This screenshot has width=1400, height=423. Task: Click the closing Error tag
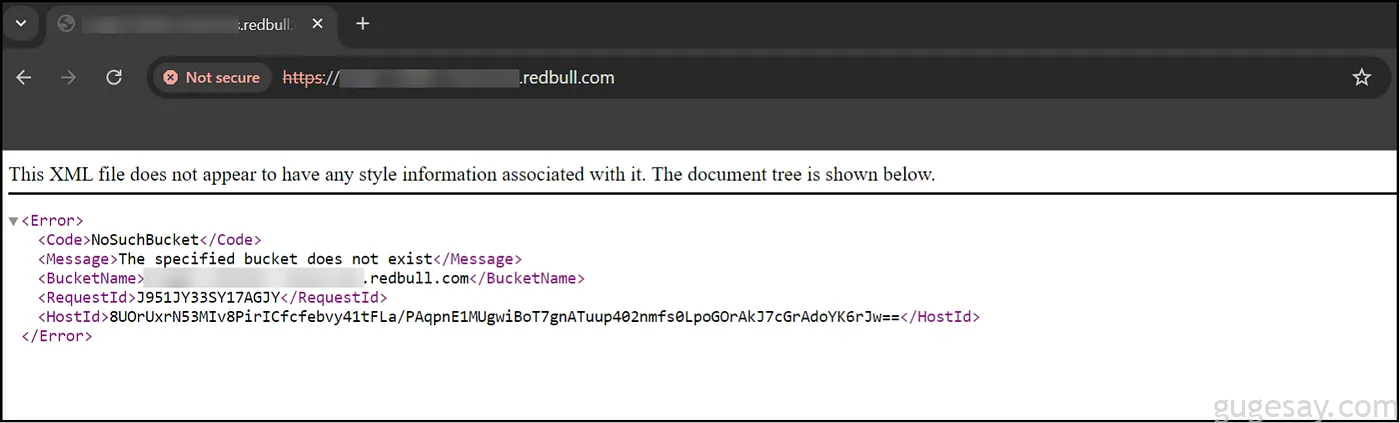[x=57, y=336]
